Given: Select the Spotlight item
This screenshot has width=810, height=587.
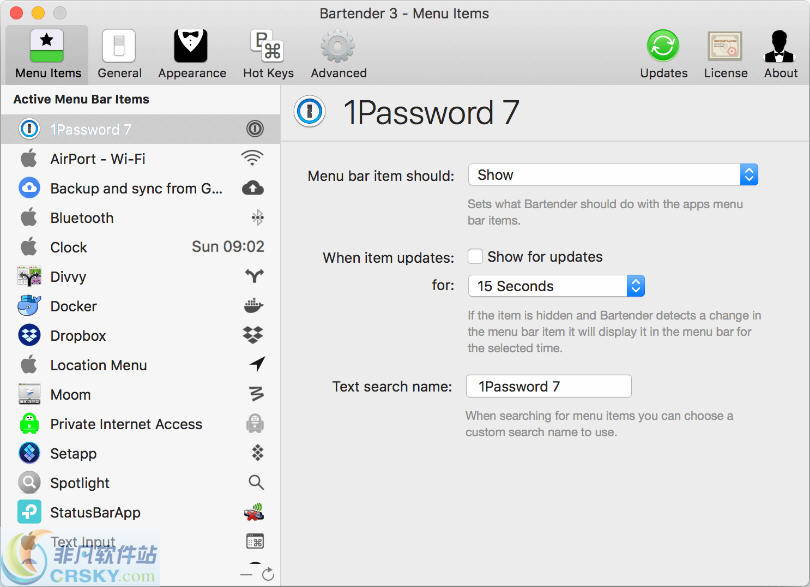Looking at the screenshot, I should tap(141, 483).
